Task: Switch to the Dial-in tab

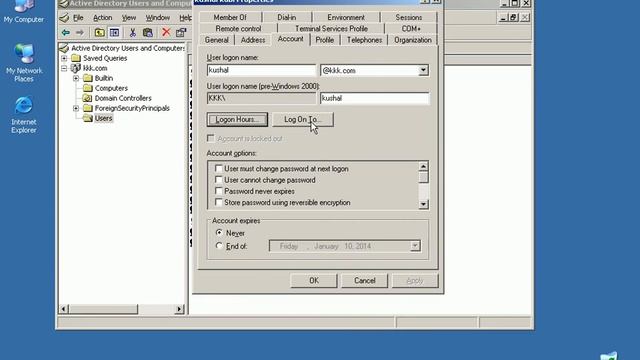Action: pos(287,18)
